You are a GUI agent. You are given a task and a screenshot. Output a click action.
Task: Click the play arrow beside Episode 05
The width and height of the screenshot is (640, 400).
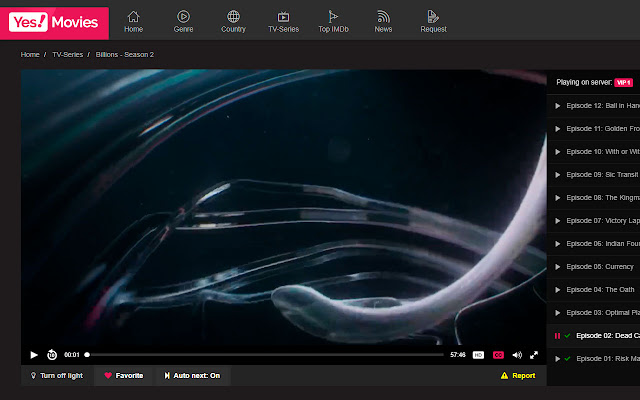pyautogui.click(x=558, y=267)
